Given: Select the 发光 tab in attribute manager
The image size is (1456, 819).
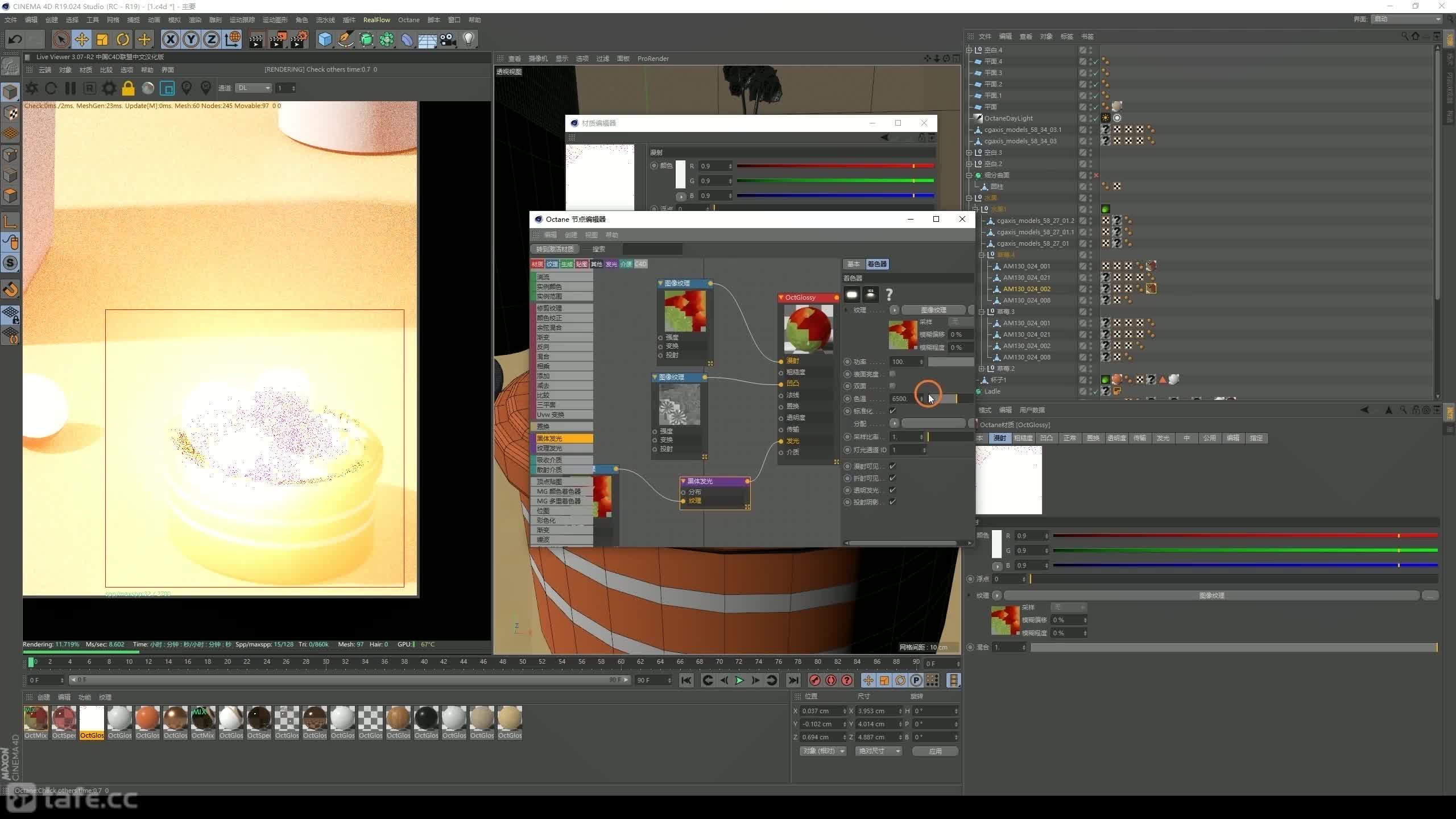Looking at the screenshot, I should coord(1163,438).
